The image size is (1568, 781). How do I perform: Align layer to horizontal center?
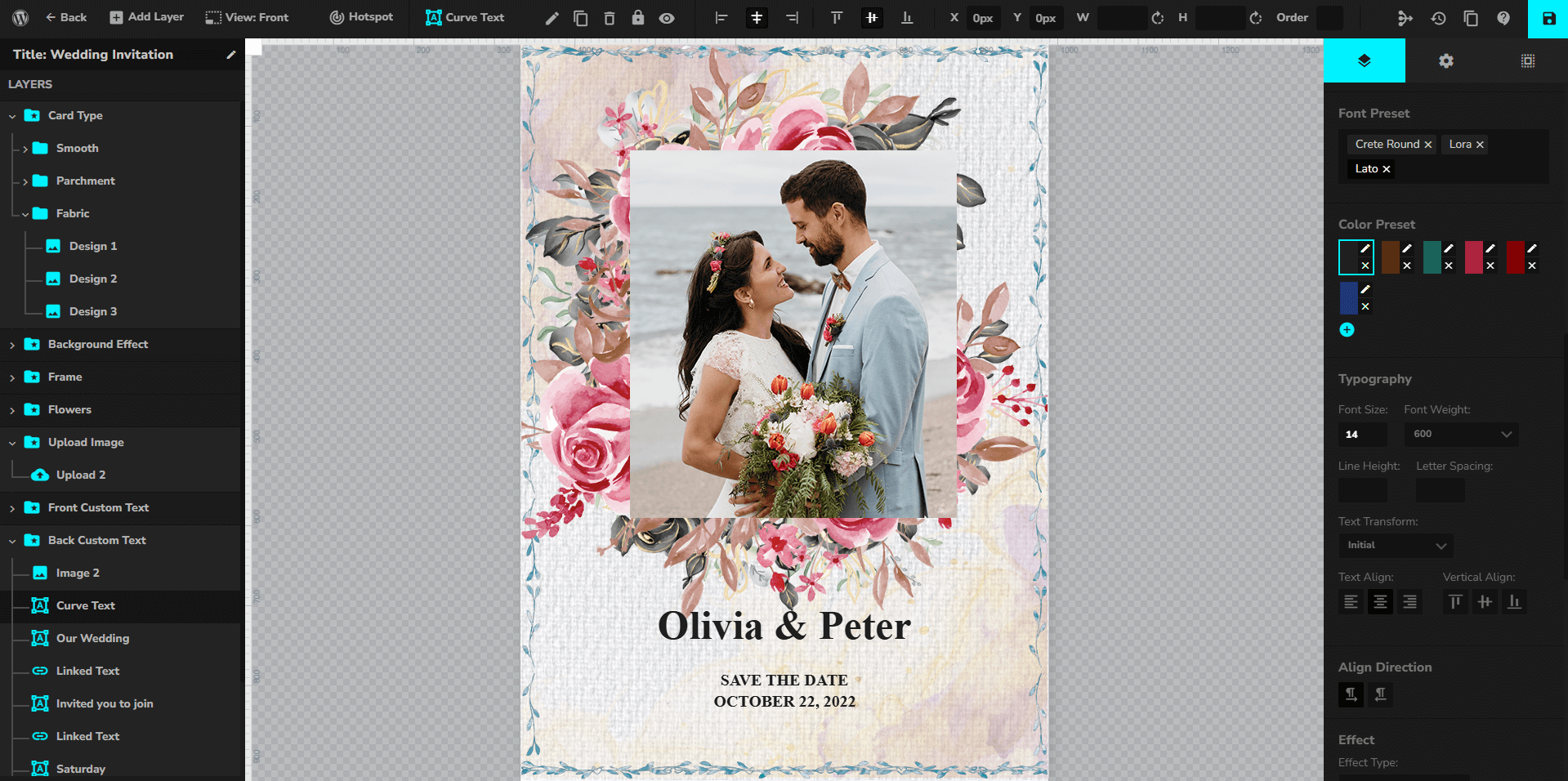click(757, 18)
